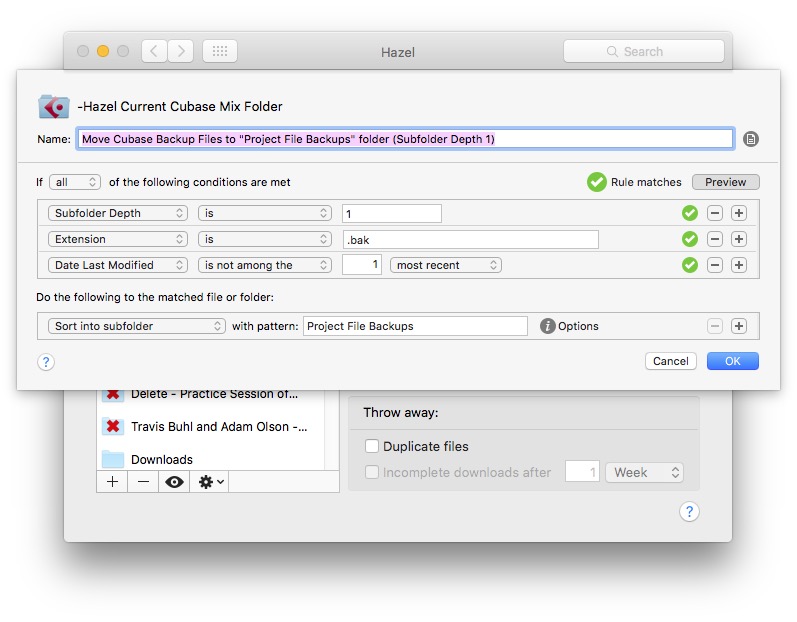Open the 'most recent' dropdown

[446, 265]
